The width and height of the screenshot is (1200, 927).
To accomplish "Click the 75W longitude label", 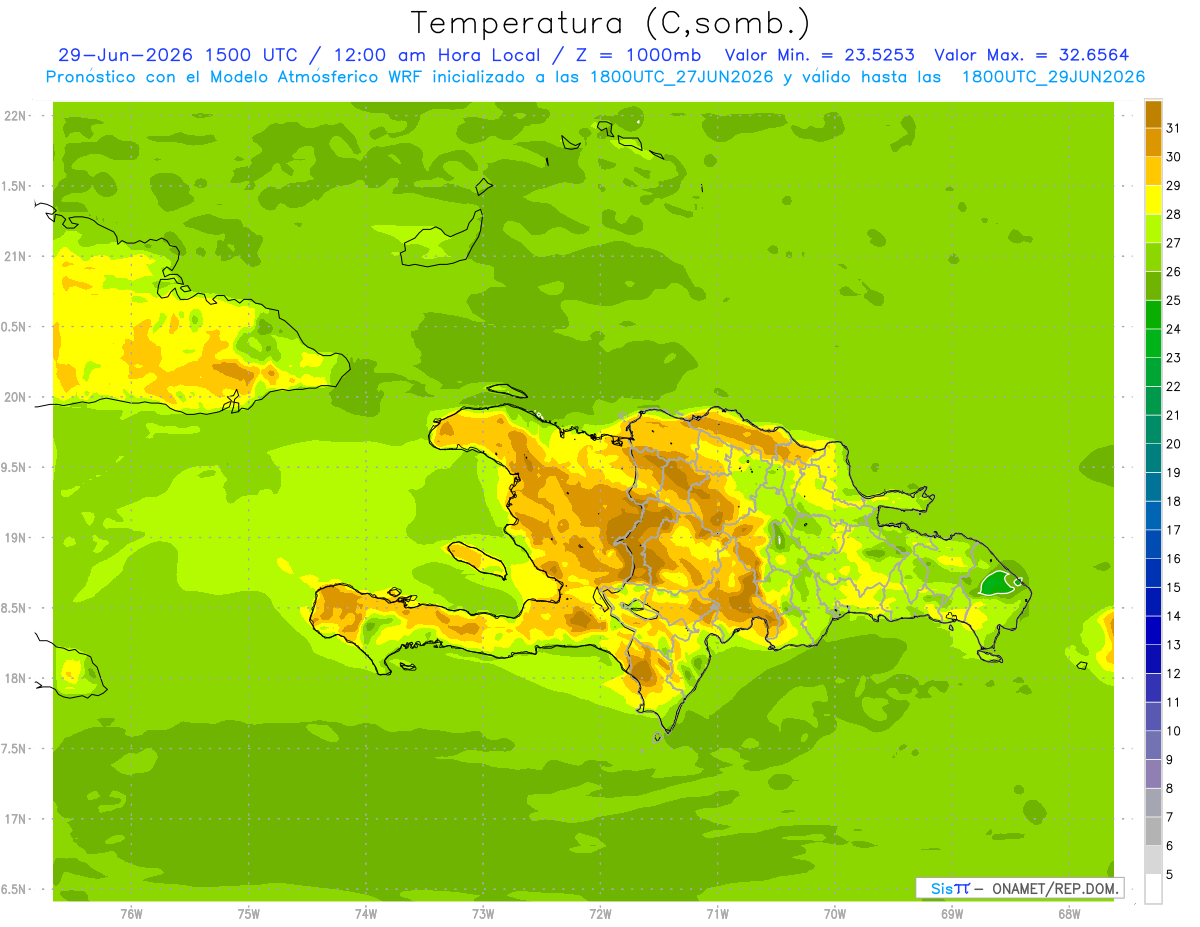I will pyautogui.click(x=248, y=914).
